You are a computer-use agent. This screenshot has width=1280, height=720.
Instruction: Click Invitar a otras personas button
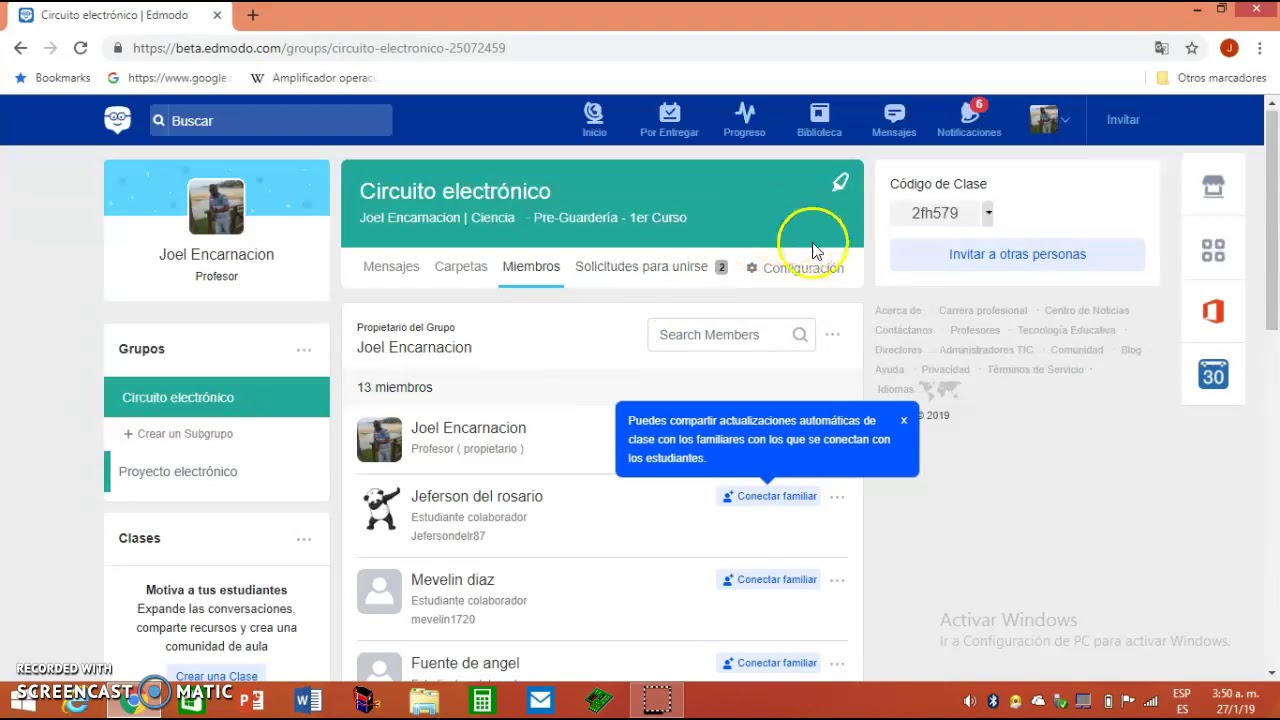[1017, 254]
